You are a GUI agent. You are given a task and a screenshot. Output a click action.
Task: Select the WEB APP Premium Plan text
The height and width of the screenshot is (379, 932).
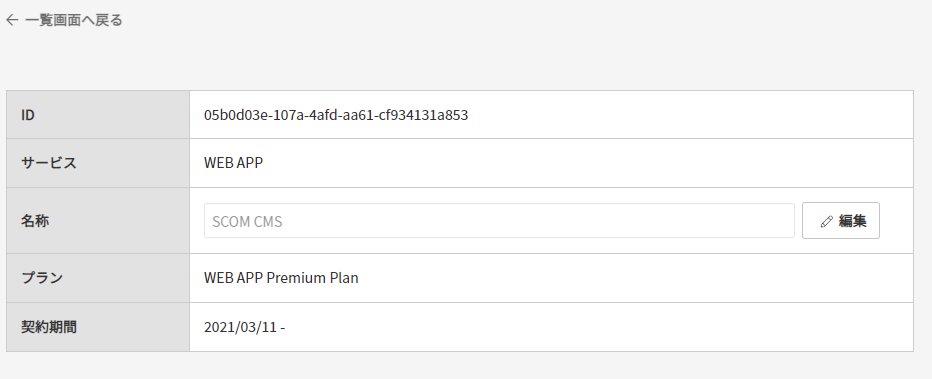click(x=281, y=277)
